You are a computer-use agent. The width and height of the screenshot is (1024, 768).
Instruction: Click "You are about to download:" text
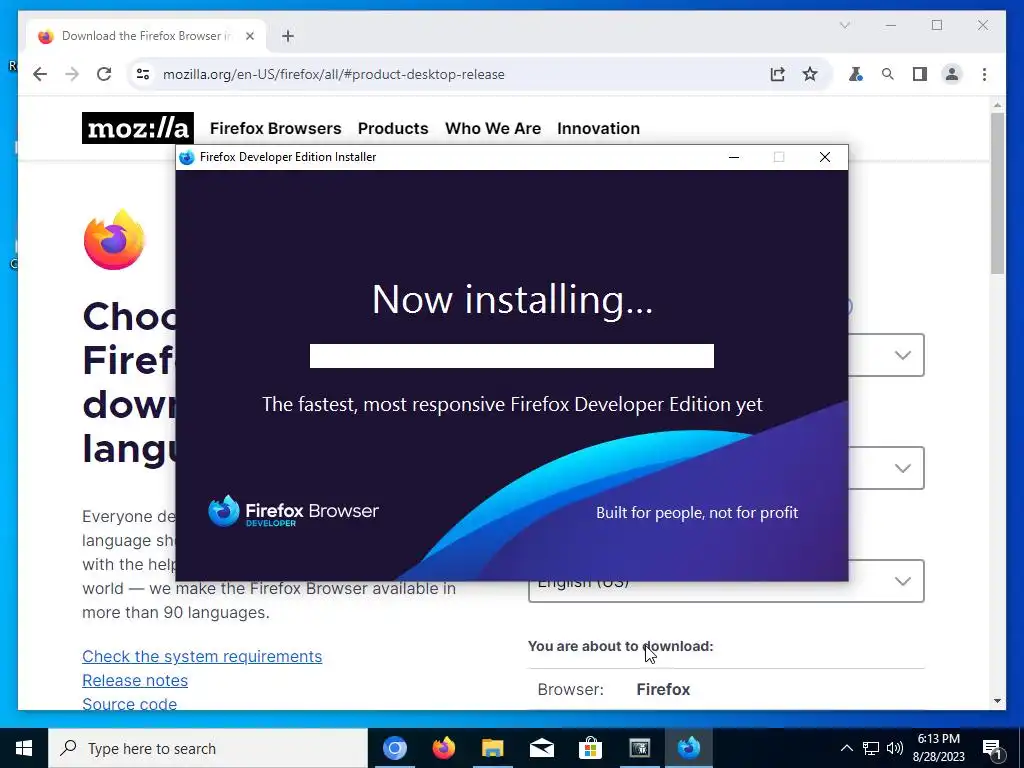pyautogui.click(x=620, y=646)
